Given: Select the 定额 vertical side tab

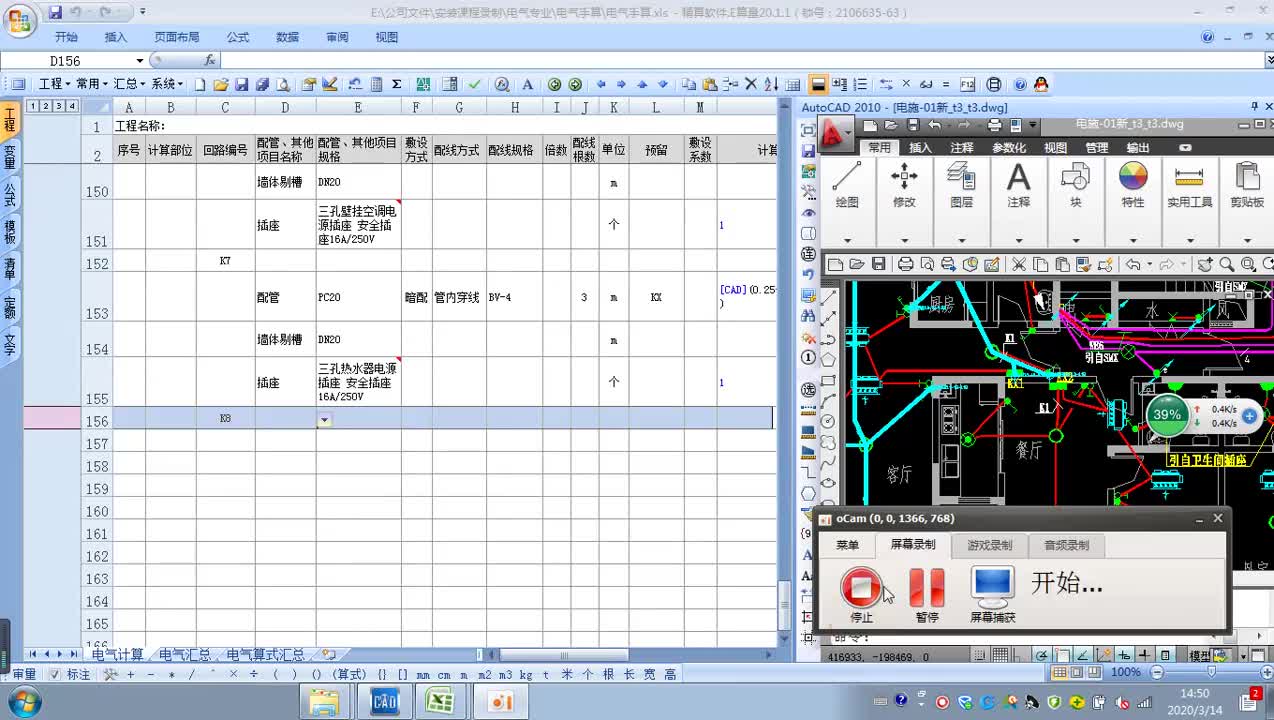Looking at the screenshot, I should [x=10, y=306].
